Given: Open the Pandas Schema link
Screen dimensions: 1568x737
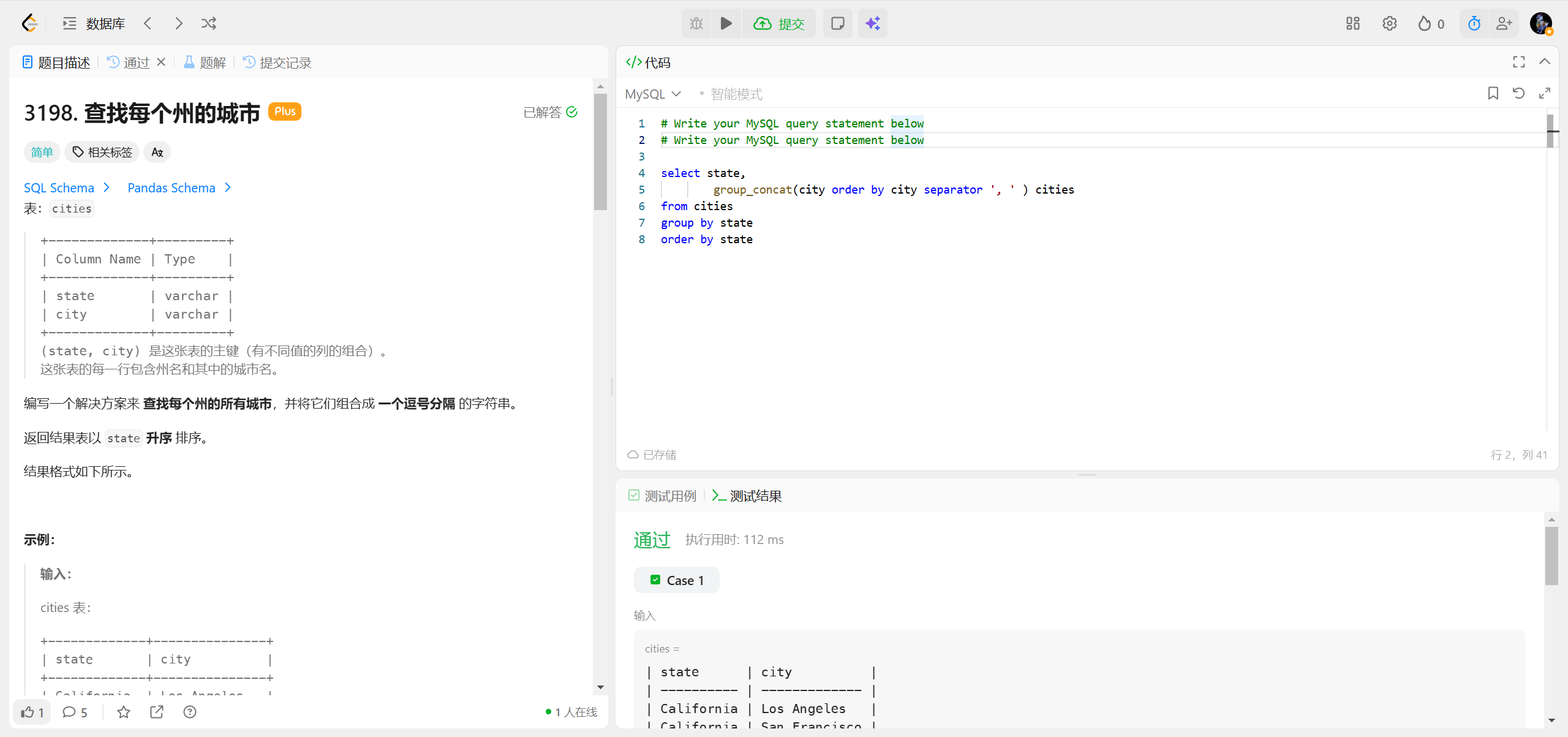Looking at the screenshot, I should point(179,187).
